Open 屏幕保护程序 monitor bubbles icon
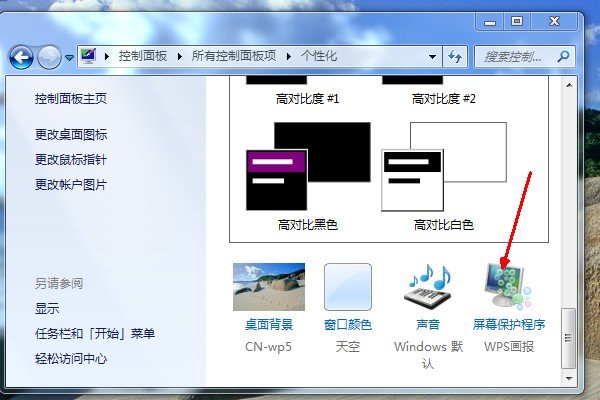Screen dimensions: 600x400 point(507,286)
